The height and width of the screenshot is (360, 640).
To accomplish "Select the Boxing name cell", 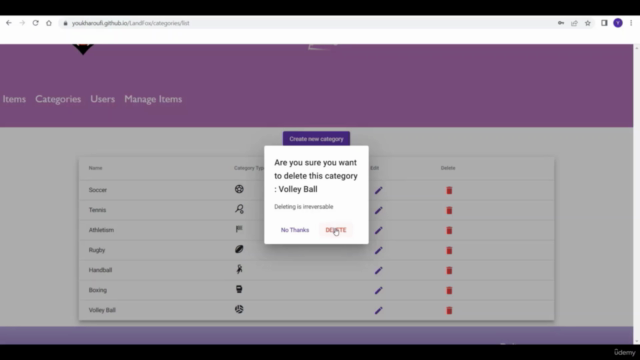I will (x=98, y=290).
